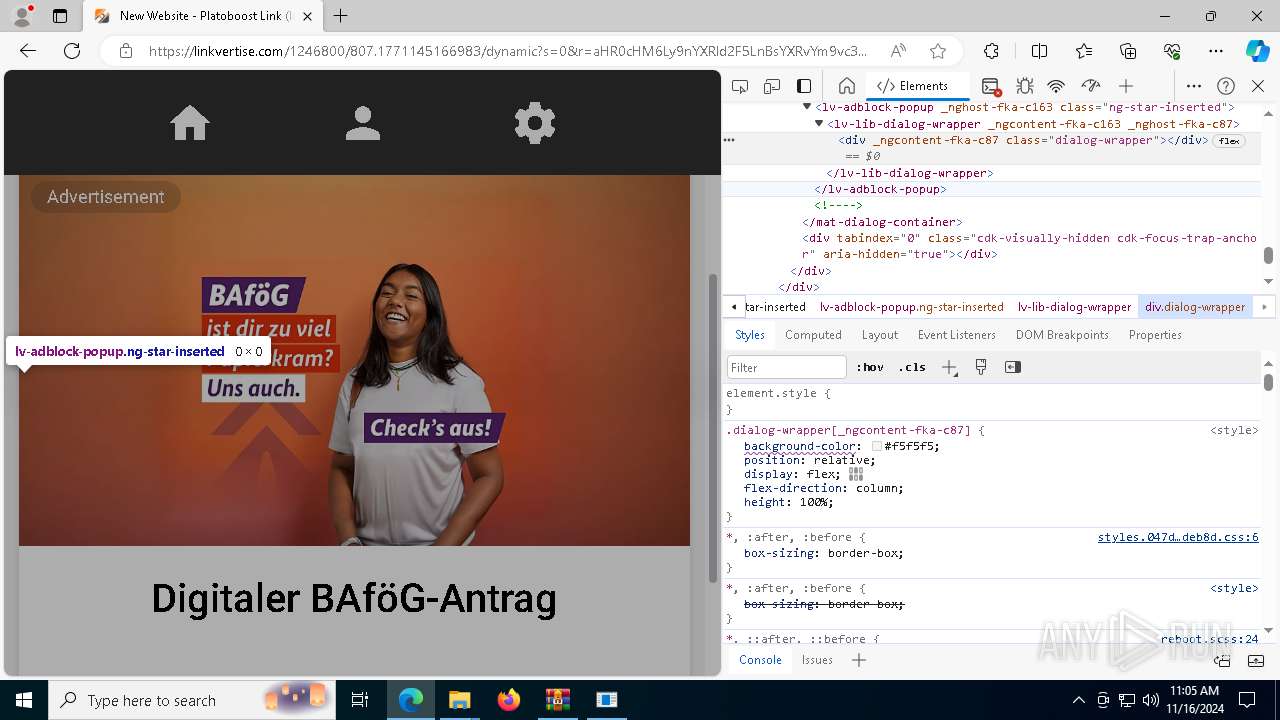Switch to the Computed tab
This screenshot has height=720, width=1280.
813,335
